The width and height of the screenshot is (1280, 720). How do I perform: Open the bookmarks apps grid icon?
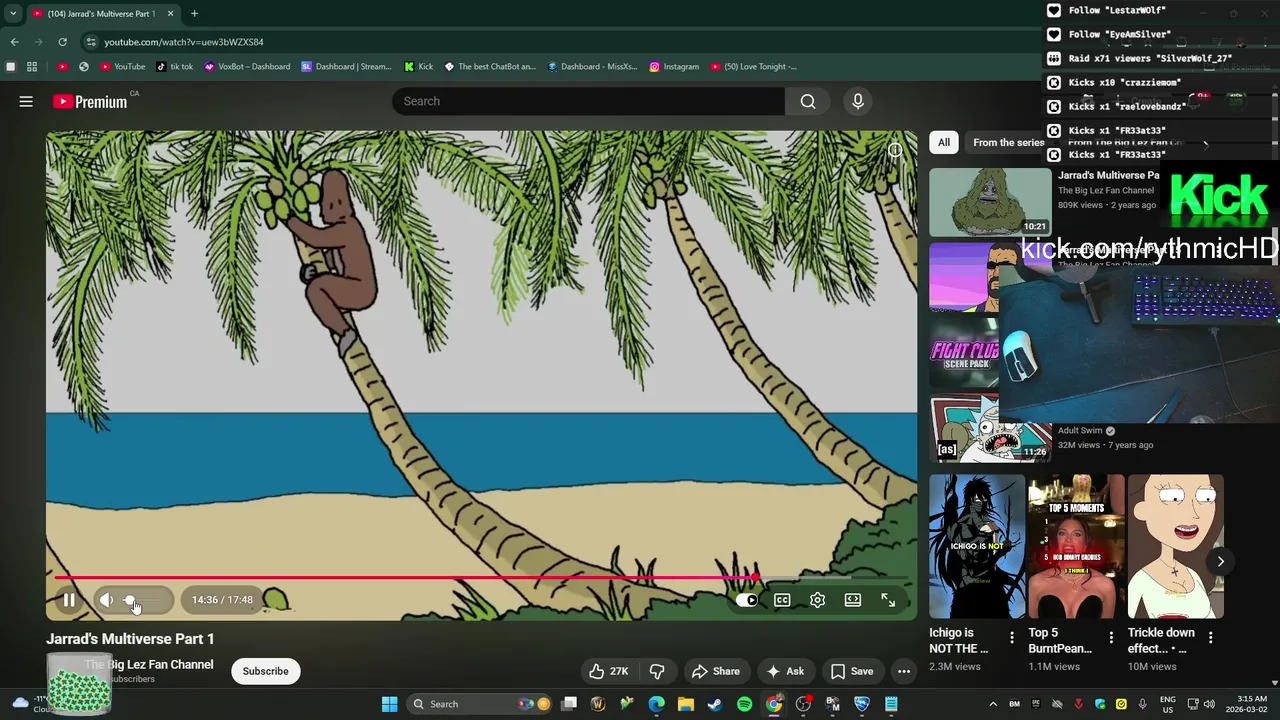[x=32, y=67]
